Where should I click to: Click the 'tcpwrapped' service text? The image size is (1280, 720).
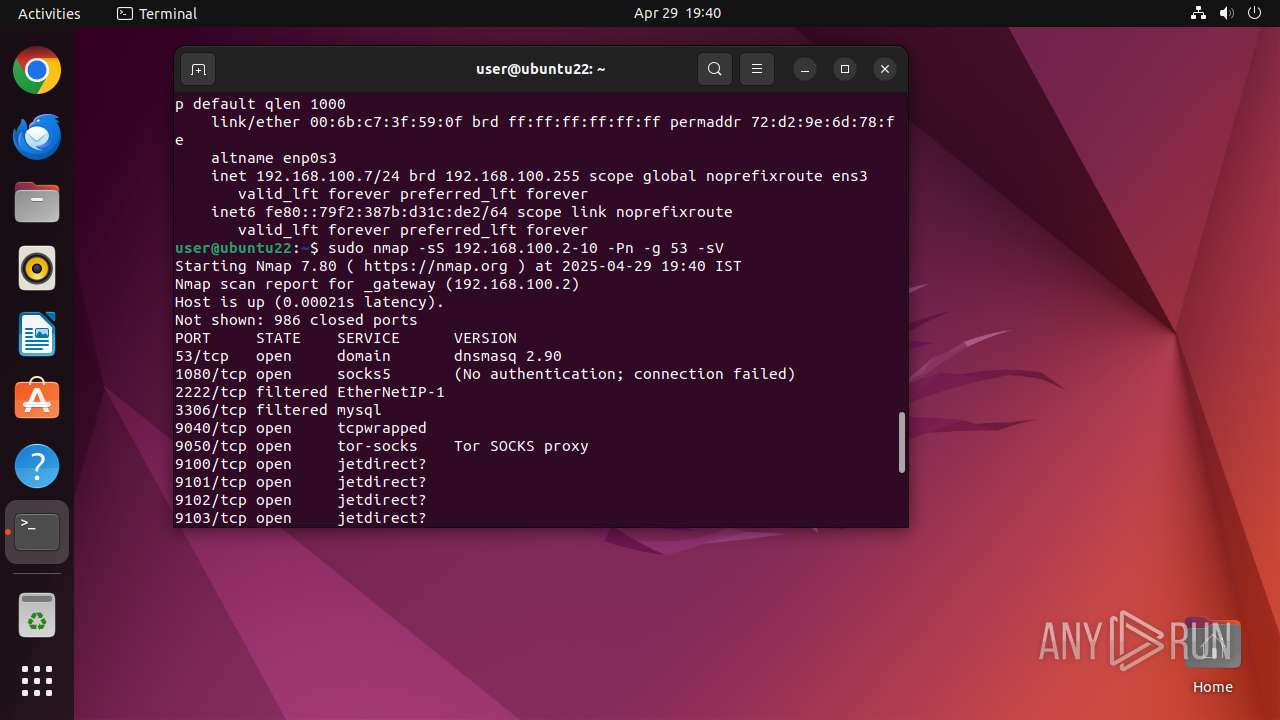[382, 428]
